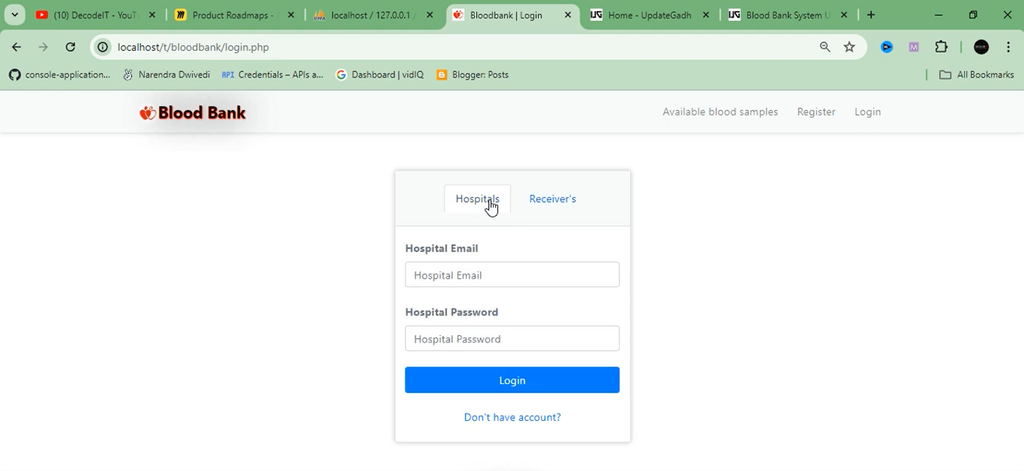Screen dimensions: 1024x471
Task: Open the Chrome three-dot menu
Action: (x=1009, y=47)
